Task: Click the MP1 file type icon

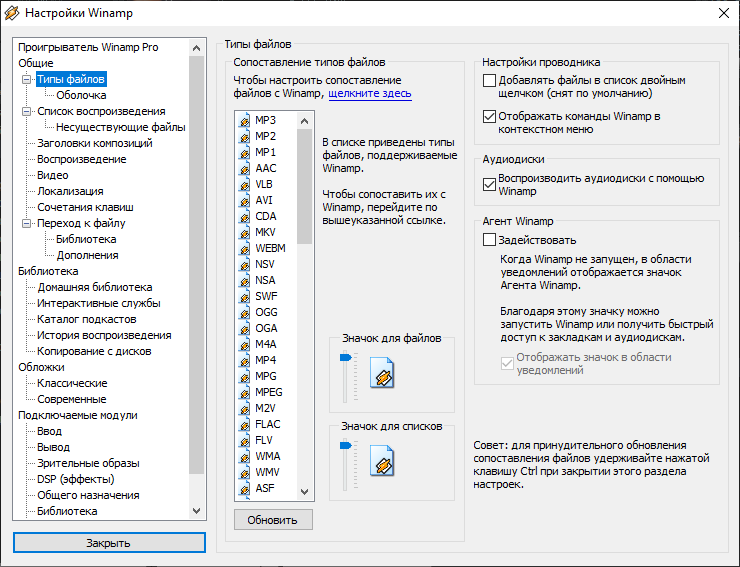Action: click(244, 152)
